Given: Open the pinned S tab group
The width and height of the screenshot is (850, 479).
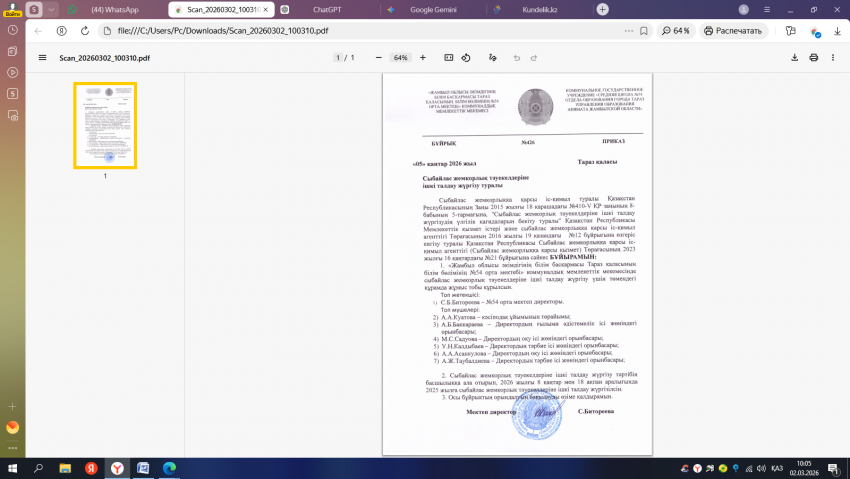Looking at the screenshot, I should tap(34, 9).
